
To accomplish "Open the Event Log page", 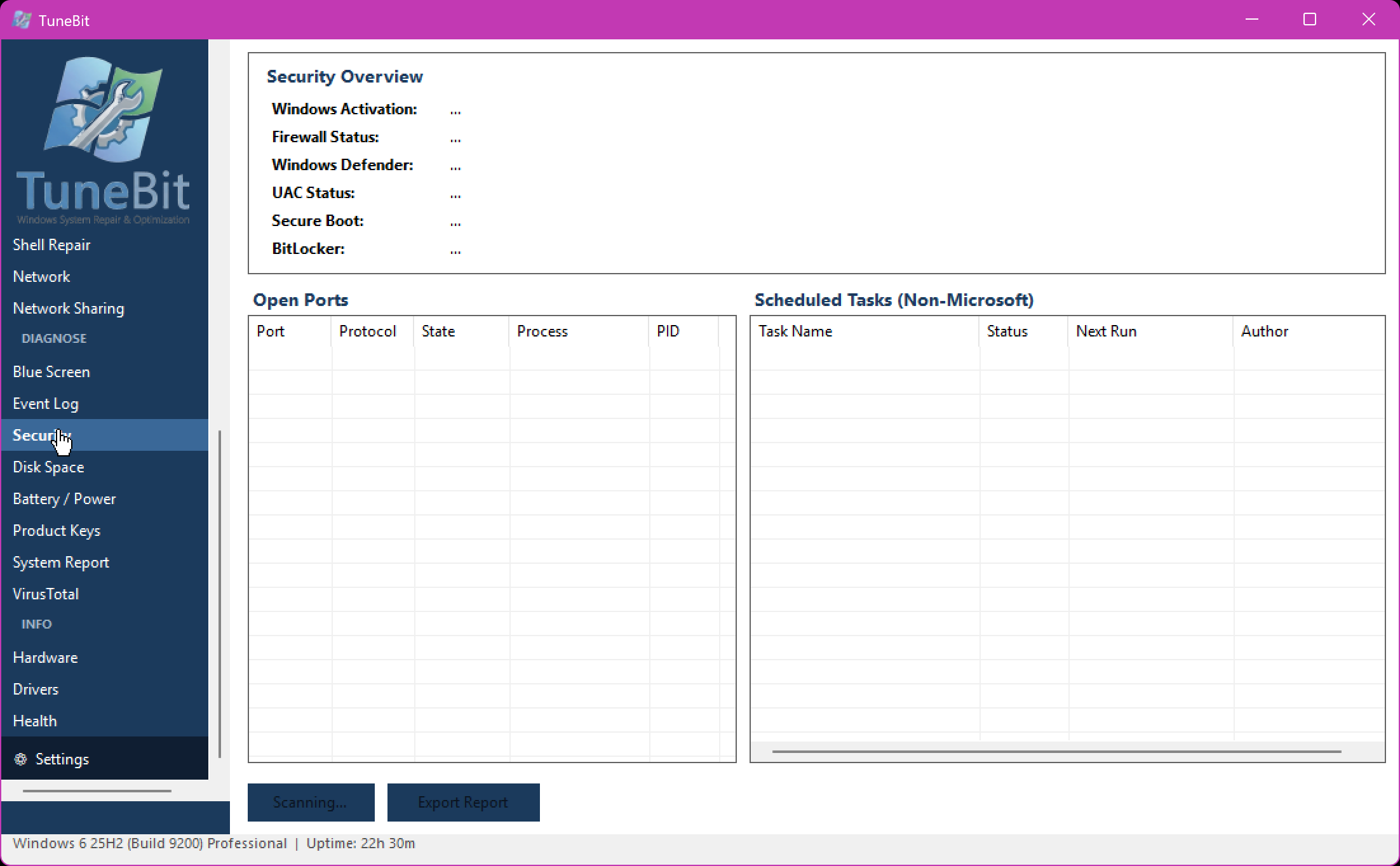I will tap(105, 404).
